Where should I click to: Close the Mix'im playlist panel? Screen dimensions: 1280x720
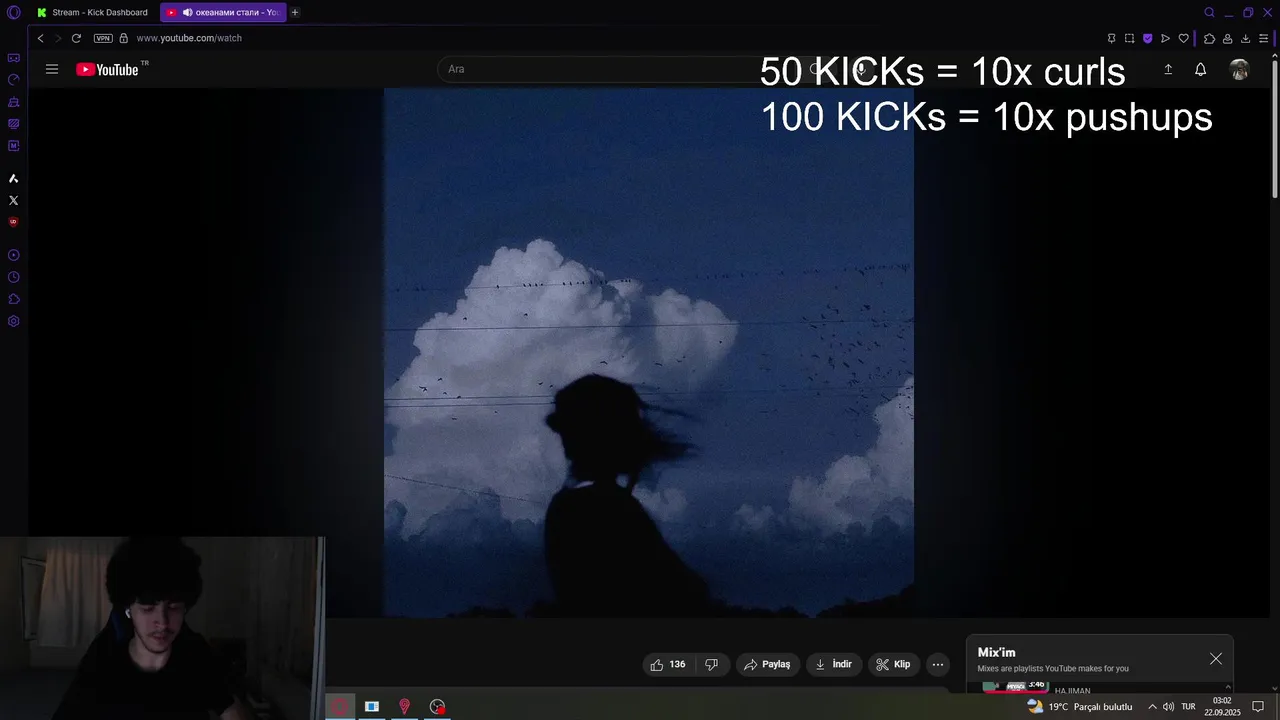[1216, 659]
